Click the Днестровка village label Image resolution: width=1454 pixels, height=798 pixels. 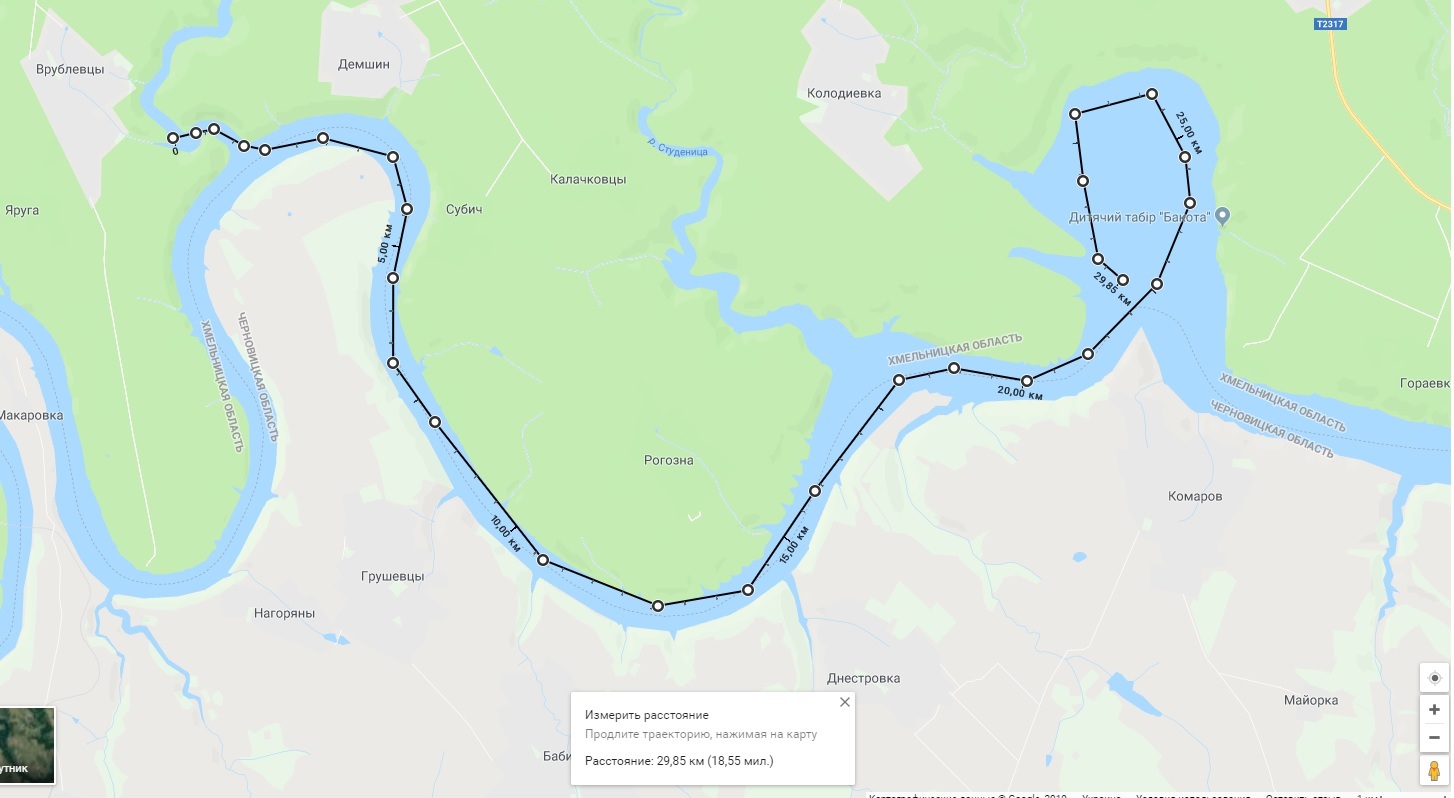pos(864,678)
